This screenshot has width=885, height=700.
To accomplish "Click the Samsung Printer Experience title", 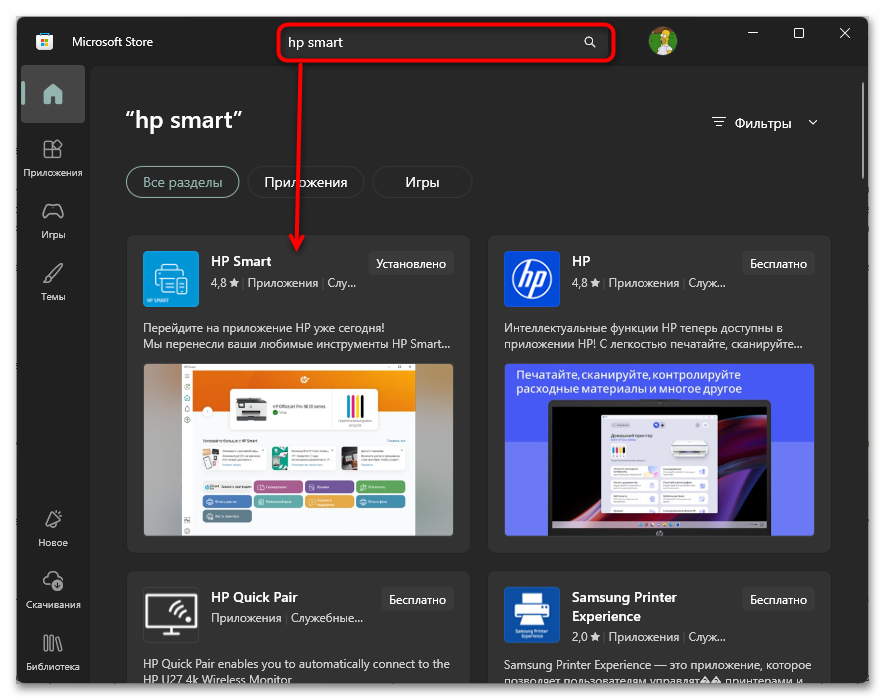I will pos(624,607).
